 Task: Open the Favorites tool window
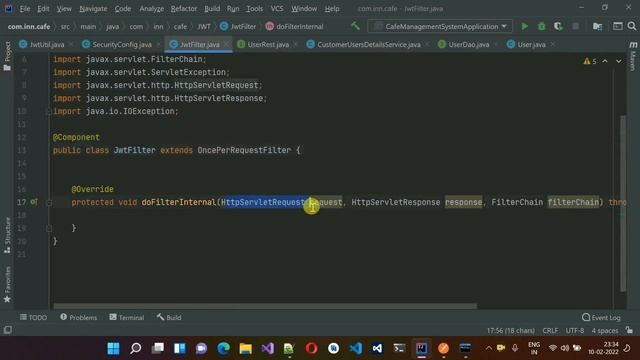[x=7, y=284]
